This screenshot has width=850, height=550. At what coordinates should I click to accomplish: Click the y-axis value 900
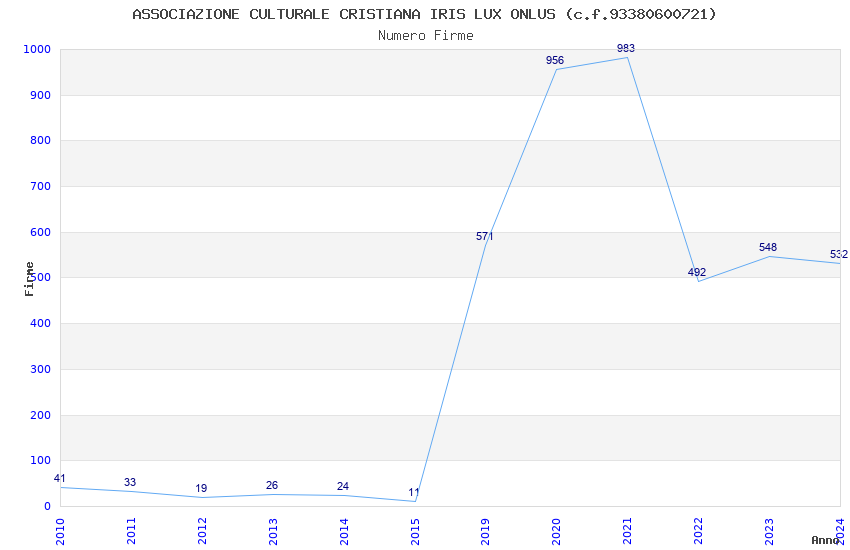[41, 95]
